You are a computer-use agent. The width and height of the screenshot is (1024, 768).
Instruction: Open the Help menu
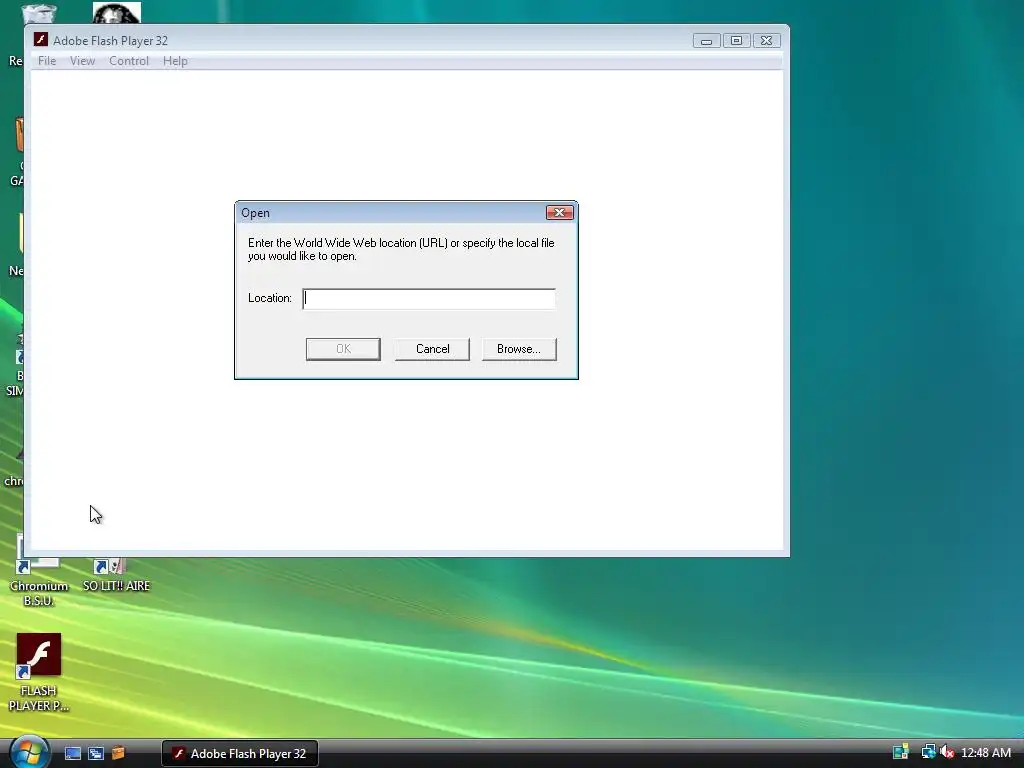pos(175,61)
